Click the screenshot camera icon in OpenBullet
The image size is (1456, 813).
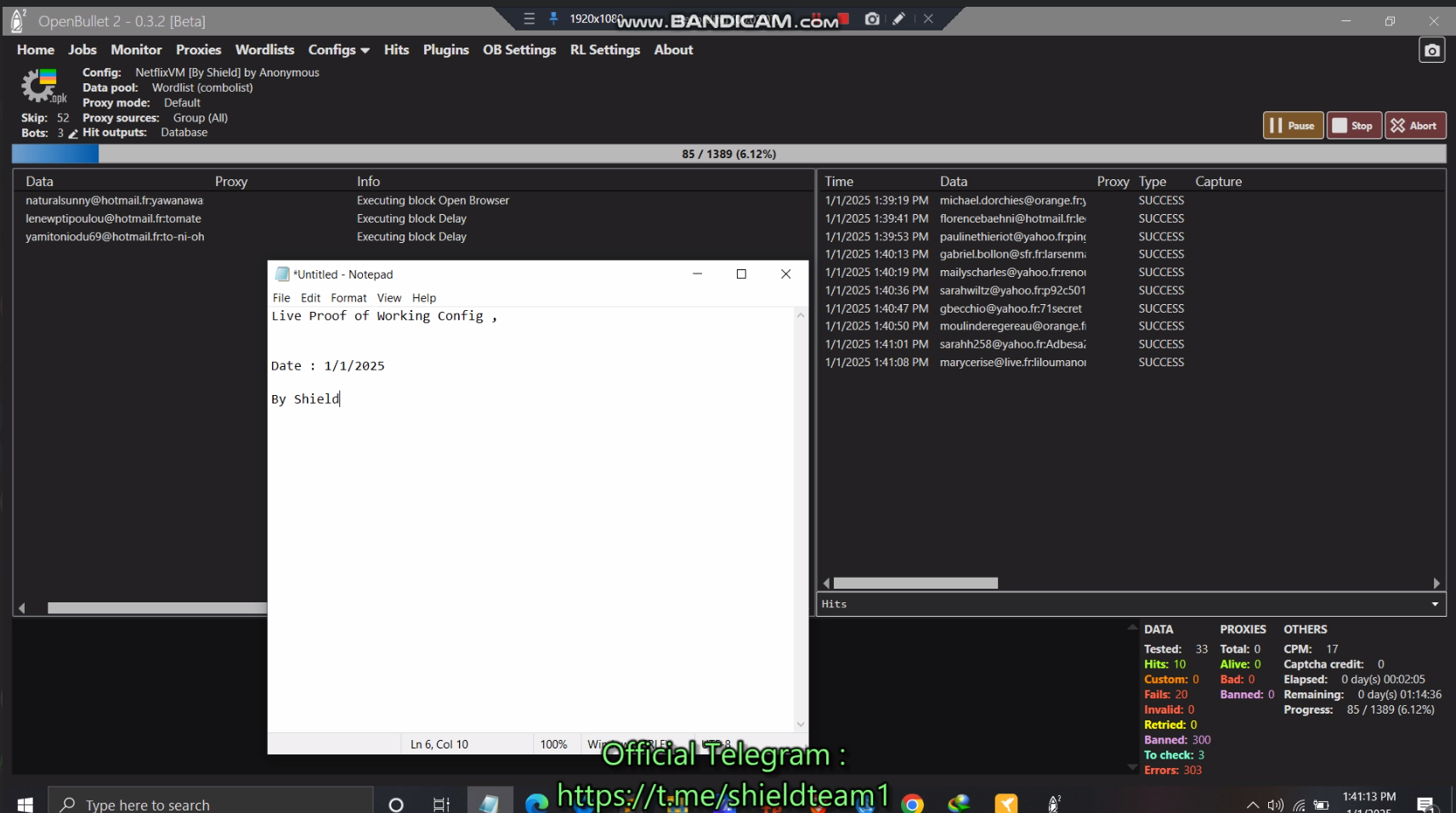1432,51
